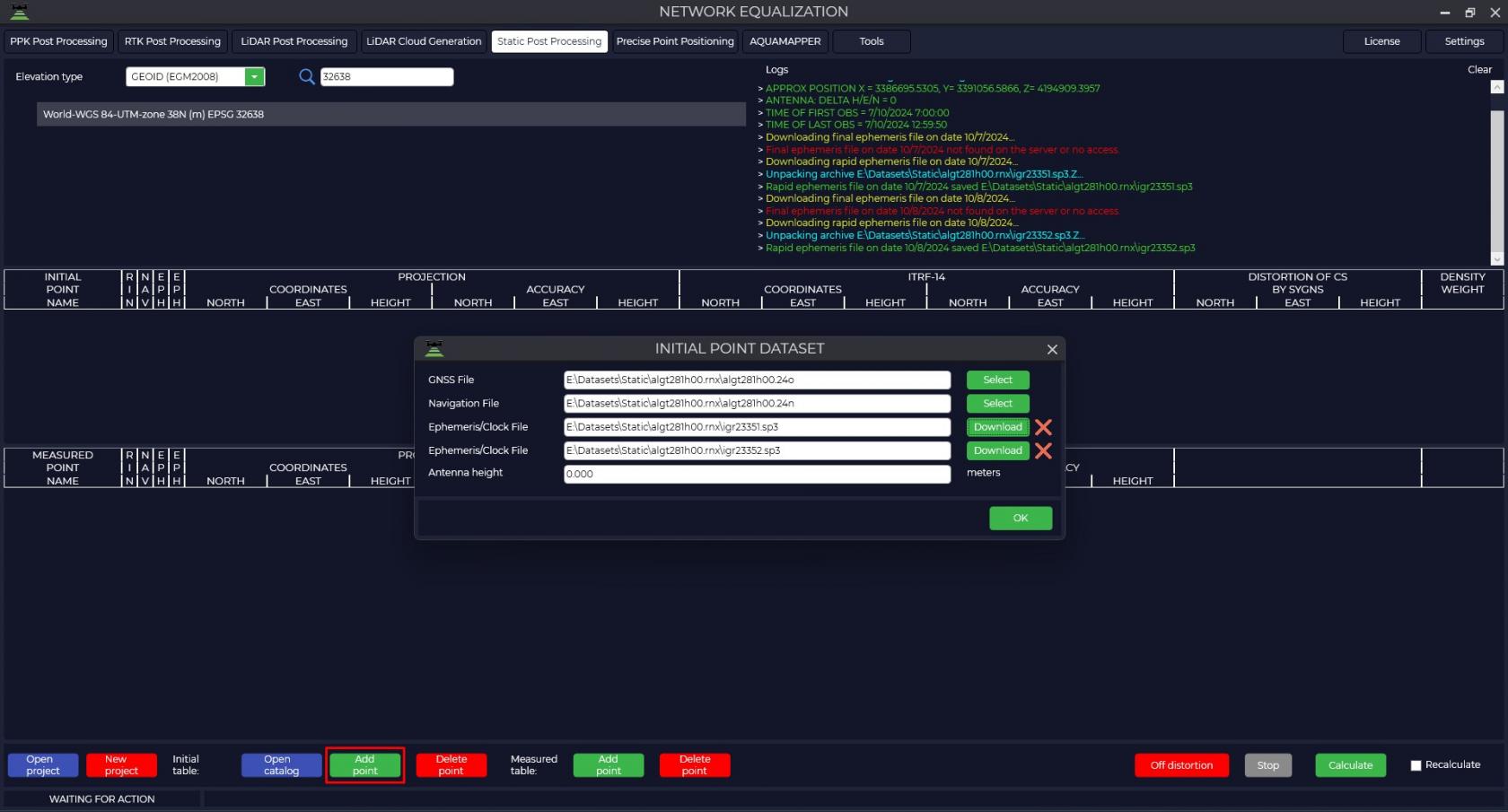
Task: Click first Ephemeris/Clock File path field
Action: [757, 427]
